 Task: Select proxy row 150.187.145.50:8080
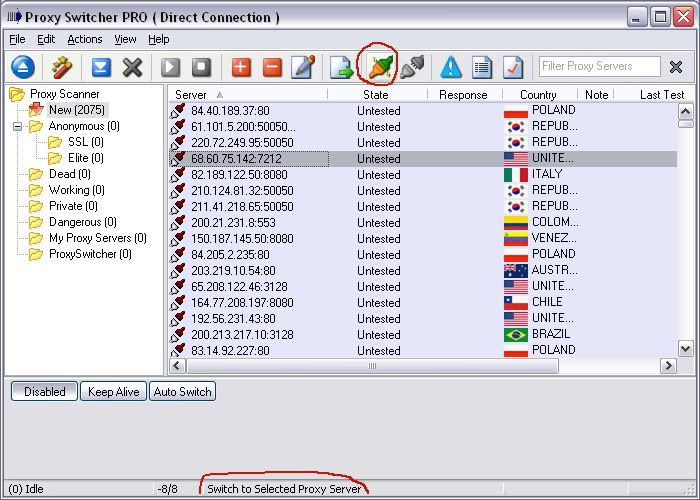point(423,239)
